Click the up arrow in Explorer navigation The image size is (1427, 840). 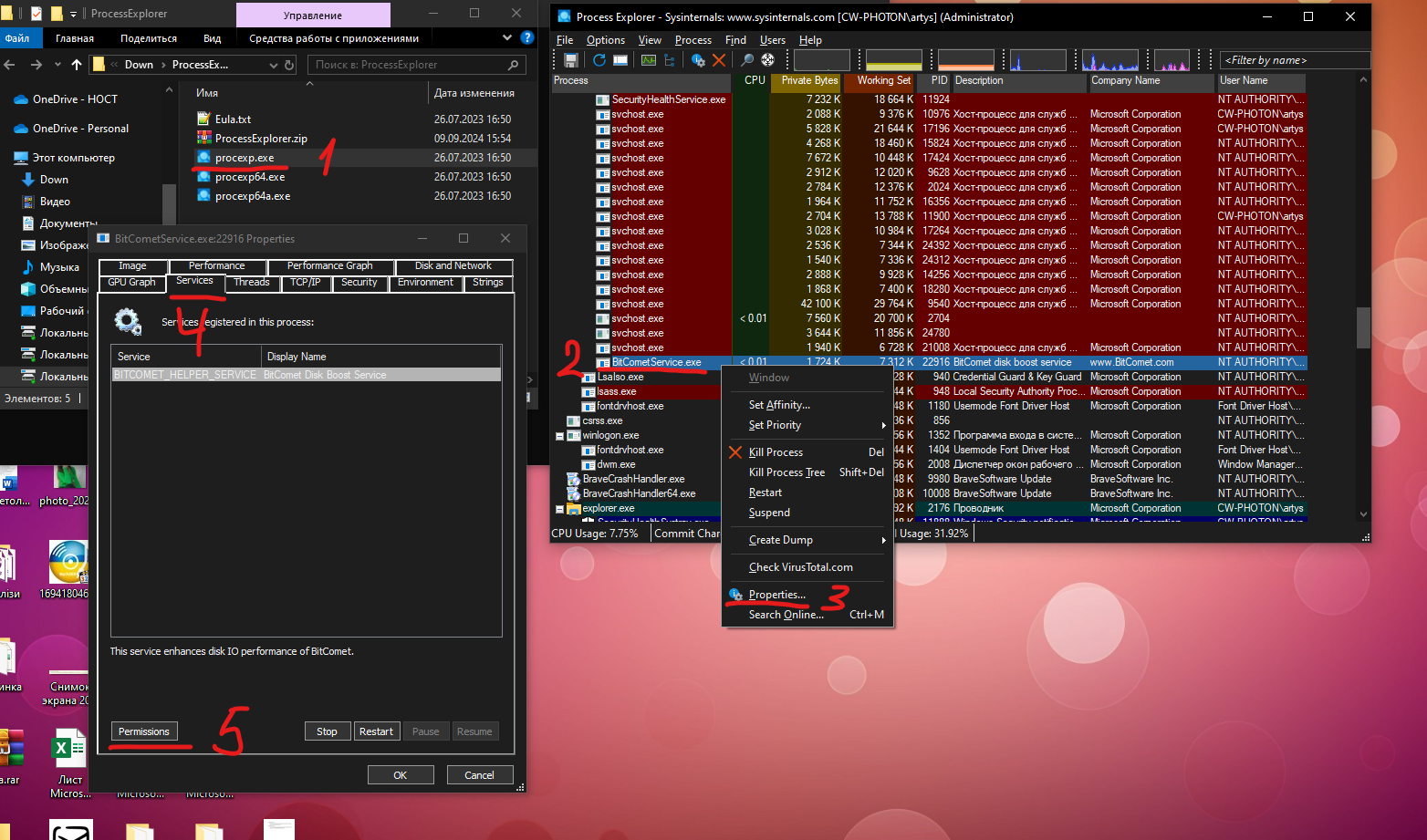77,65
